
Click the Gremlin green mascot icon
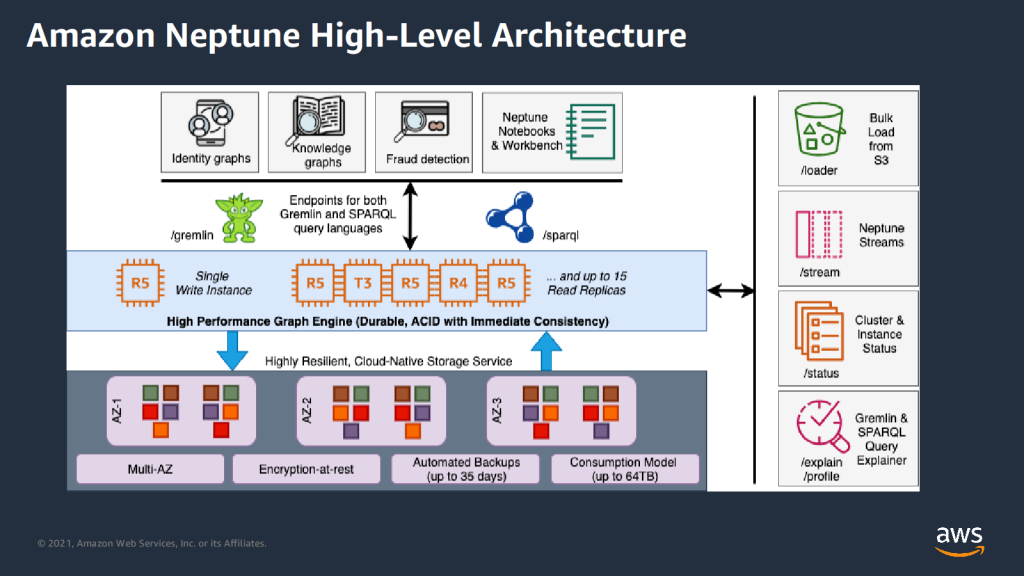coord(239,218)
